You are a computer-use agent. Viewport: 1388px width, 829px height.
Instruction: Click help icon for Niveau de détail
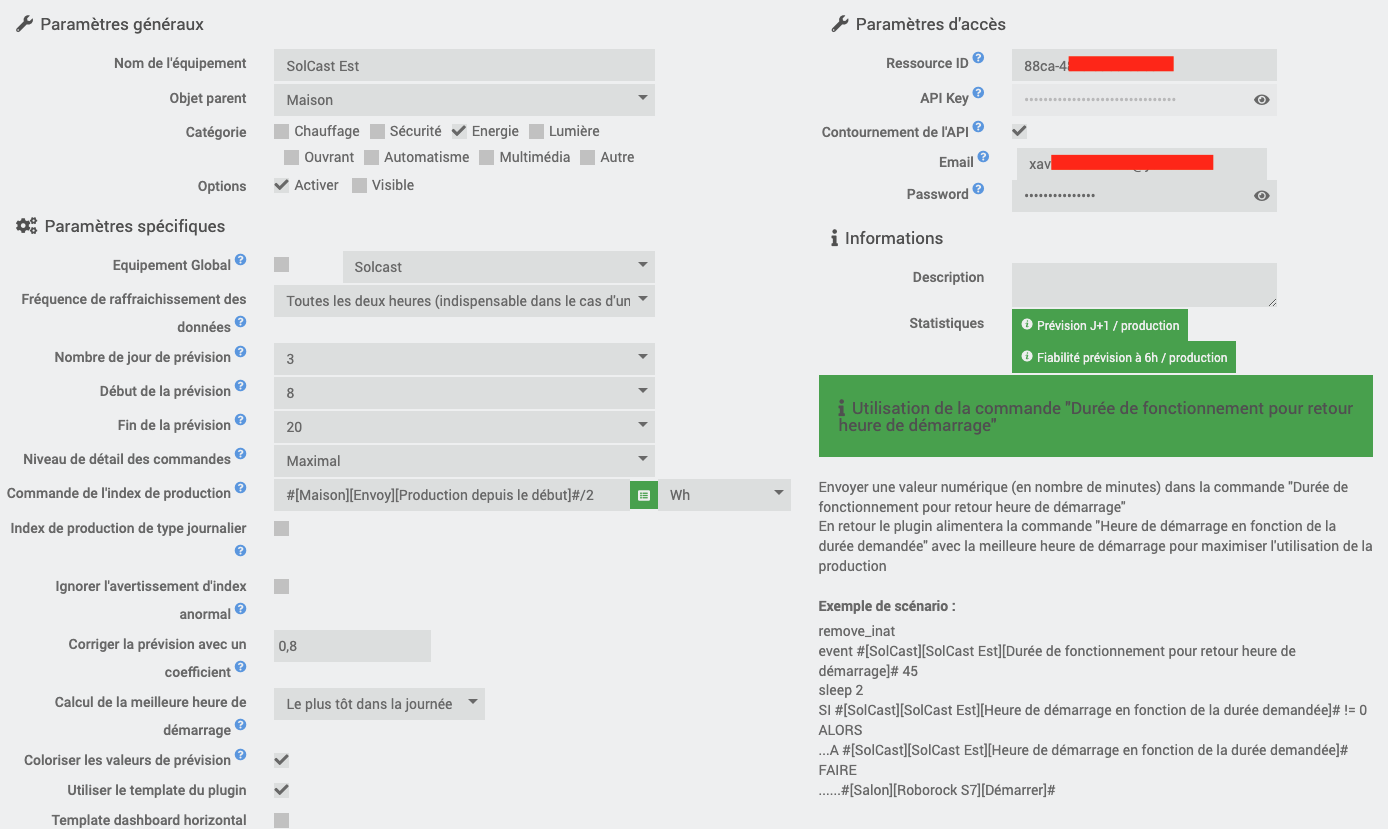pyautogui.click(x=241, y=456)
